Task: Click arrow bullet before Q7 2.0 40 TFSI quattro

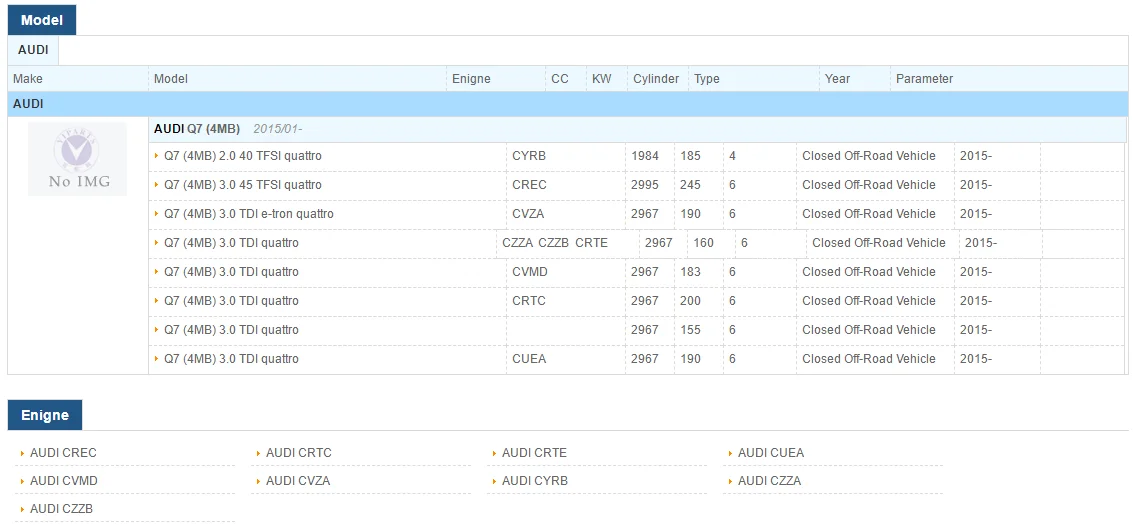Action: [x=157, y=156]
